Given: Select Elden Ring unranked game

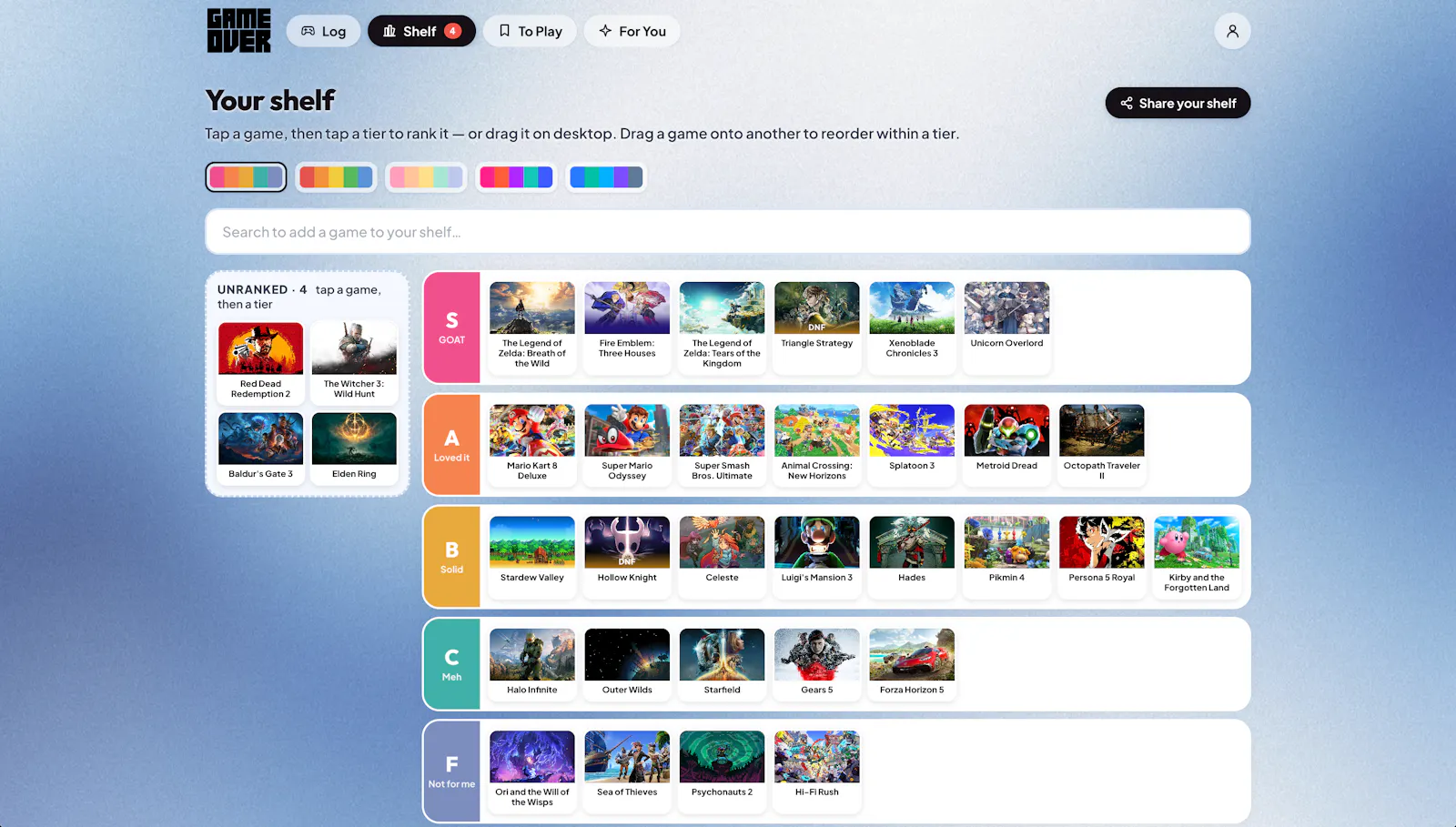Looking at the screenshot, I should coord(354,448).
